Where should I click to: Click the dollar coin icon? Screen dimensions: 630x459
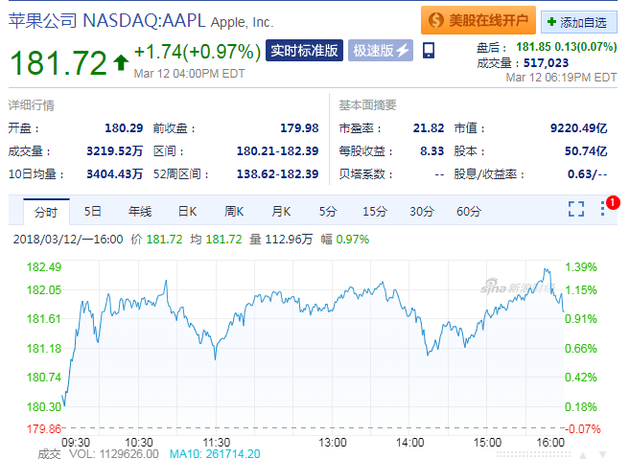tap(436, 20)
